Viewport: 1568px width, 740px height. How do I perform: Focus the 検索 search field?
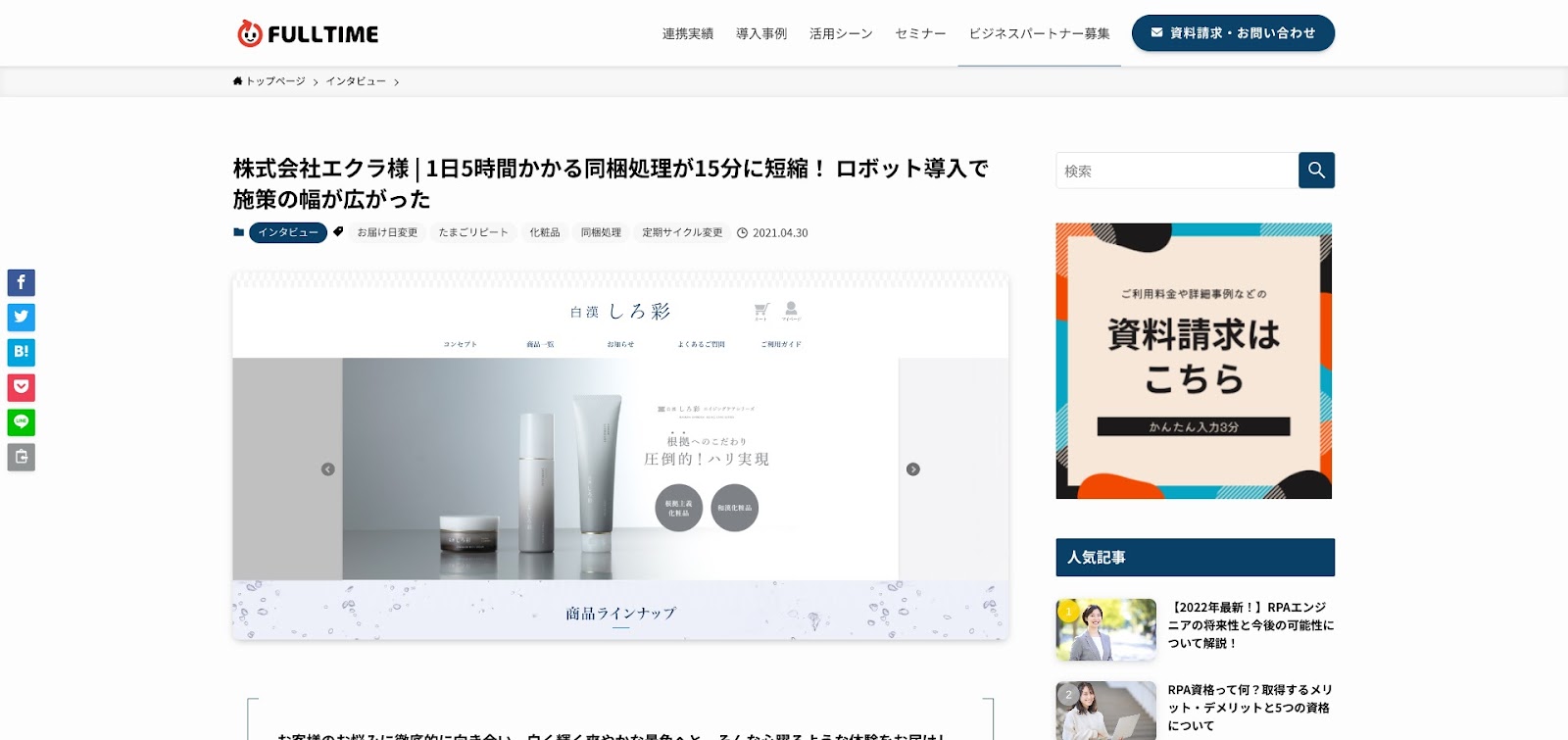pyautogui.click(x=1177, y=171)
